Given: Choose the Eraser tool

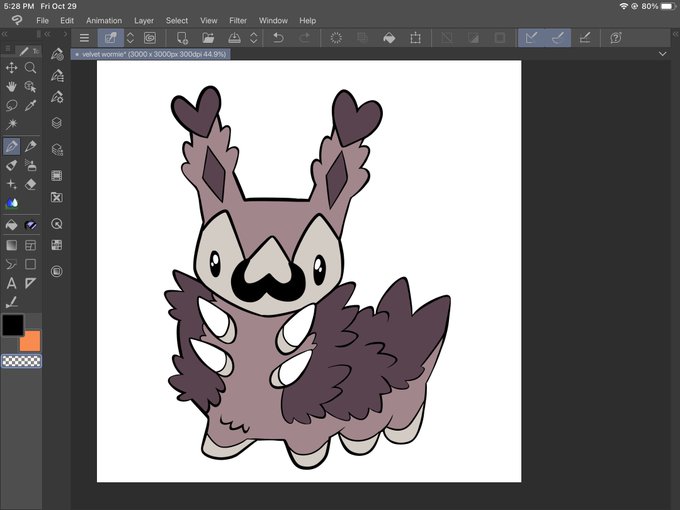Looking at the screenshot, I should pos(31,184).
